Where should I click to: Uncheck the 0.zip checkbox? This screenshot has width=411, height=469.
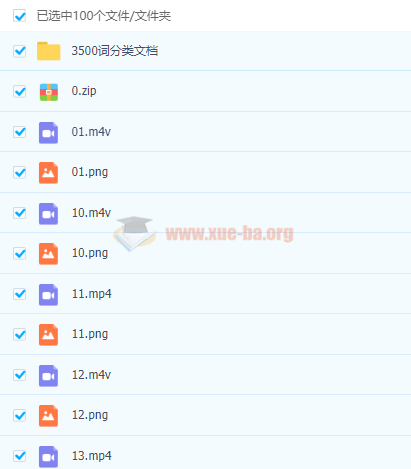tap(20, 91)
